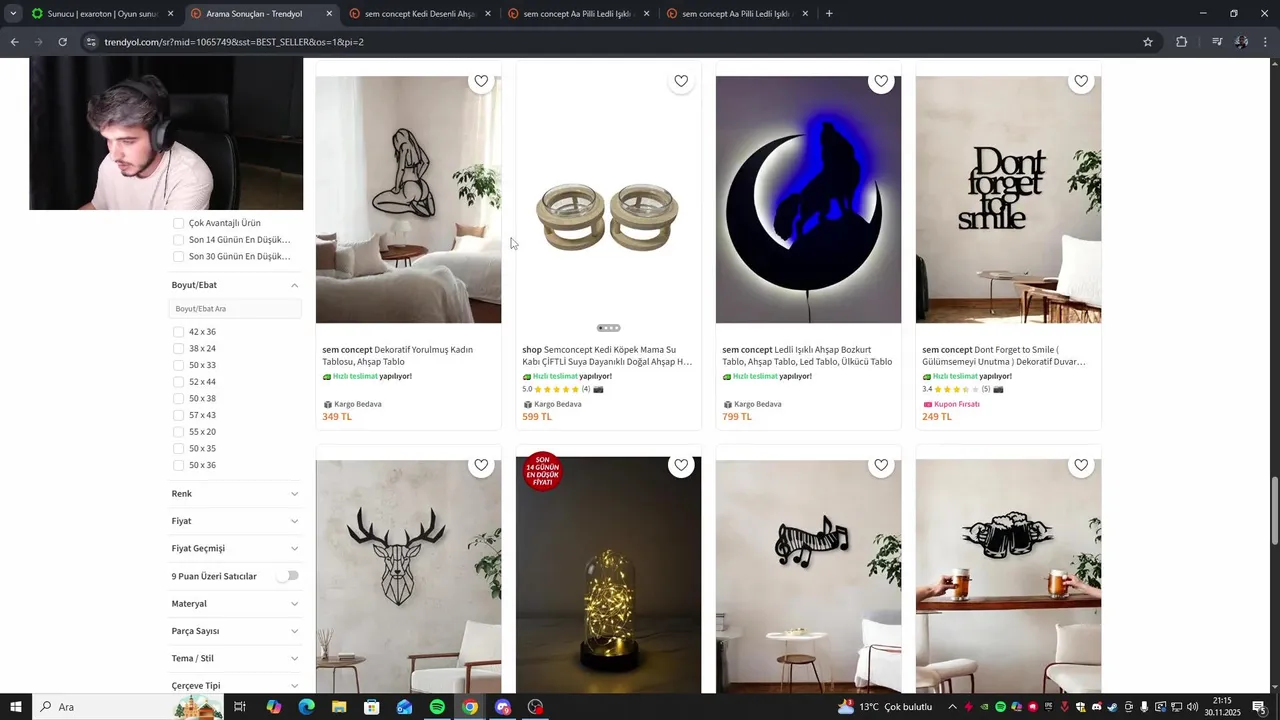This screenshot has height=720, width=1280.
Task: Open browser extensions puzzle icon
Action: click(1181, 42)
